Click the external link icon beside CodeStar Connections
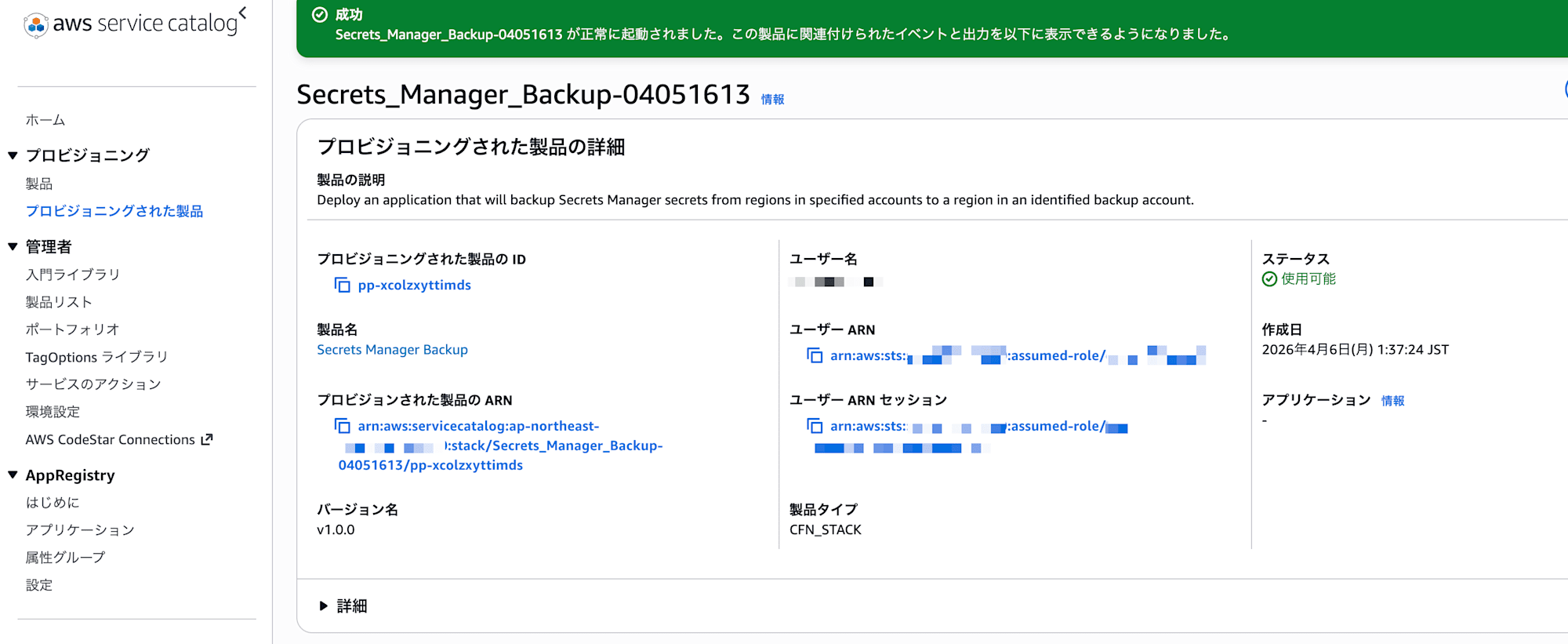 [x=207, y=439]
